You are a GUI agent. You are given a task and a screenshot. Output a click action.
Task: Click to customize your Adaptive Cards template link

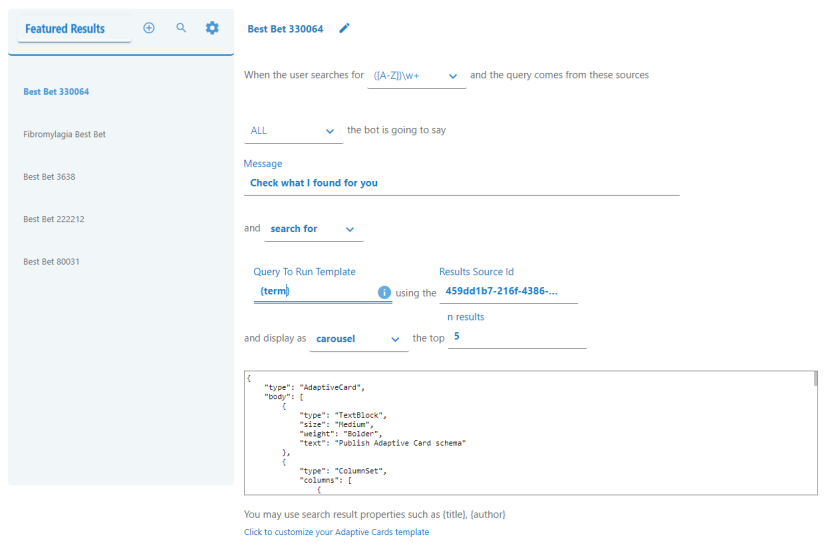336,532
